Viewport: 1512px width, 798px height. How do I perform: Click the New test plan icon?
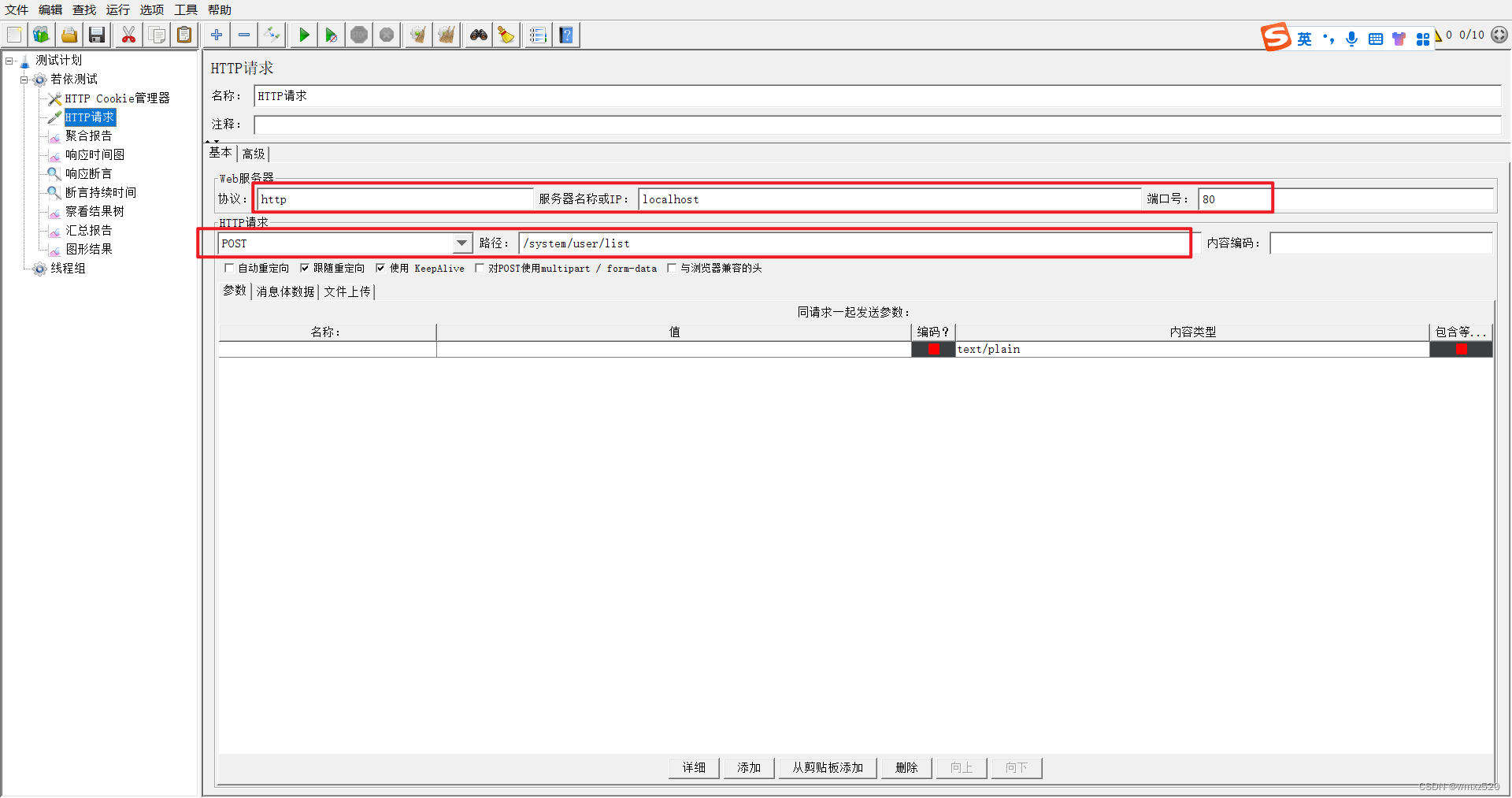[x=14, y=35]
